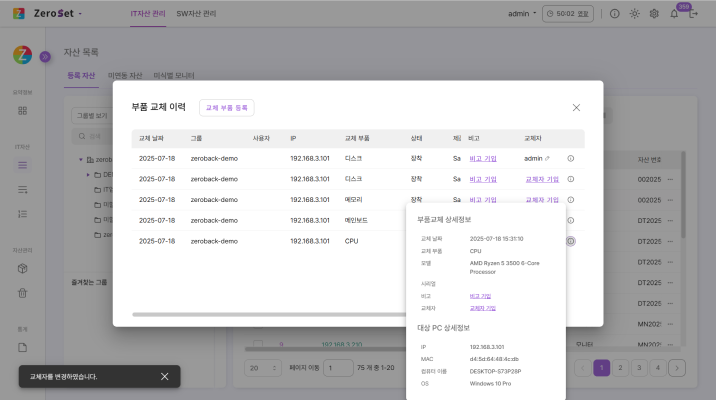This screenshot has width=716, height=400.
Task: Click the 교체 부품 등록 button
Action: click(x=227, y=107)
